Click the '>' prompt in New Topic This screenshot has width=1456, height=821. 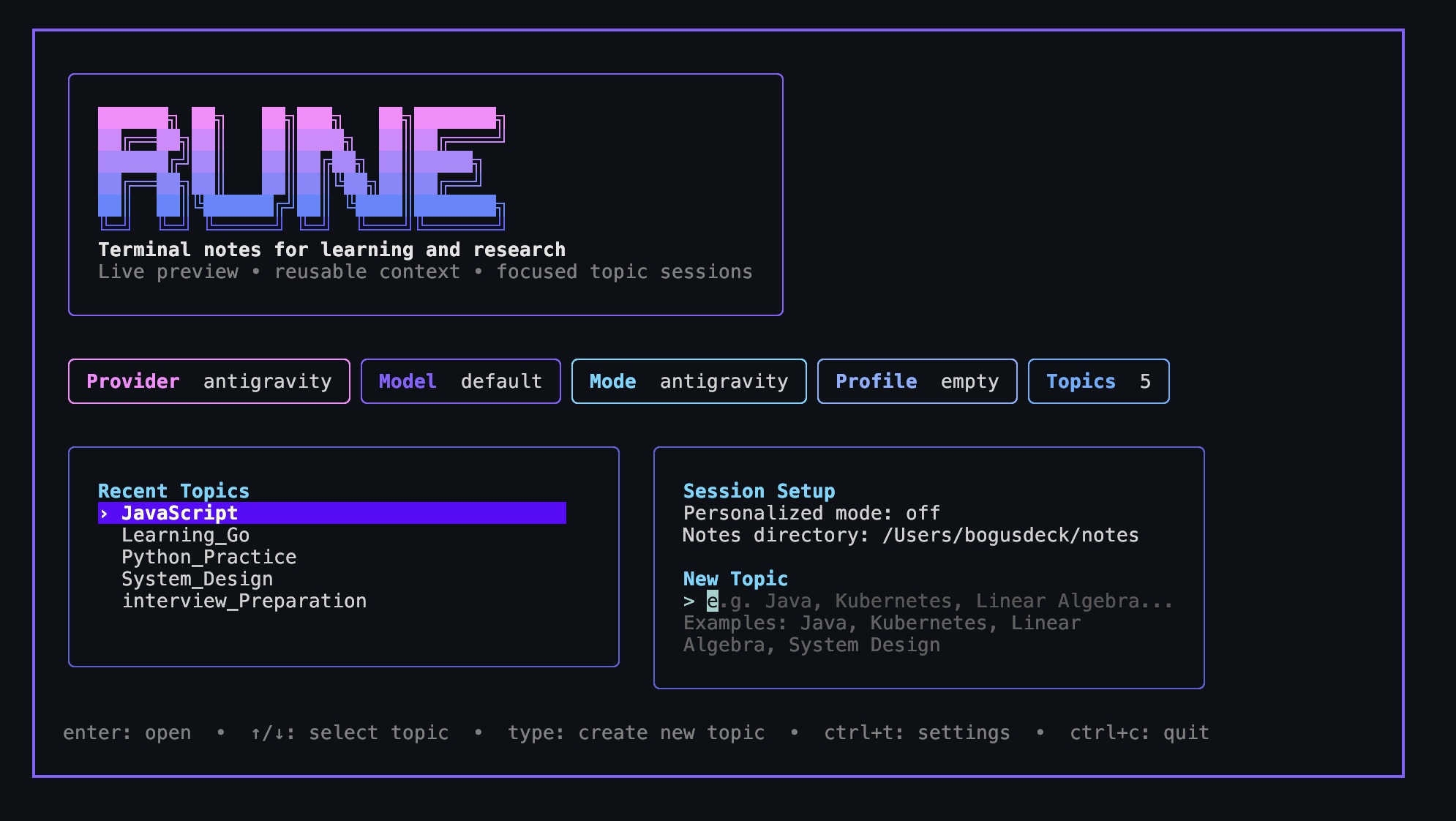(x=688, y=601)
